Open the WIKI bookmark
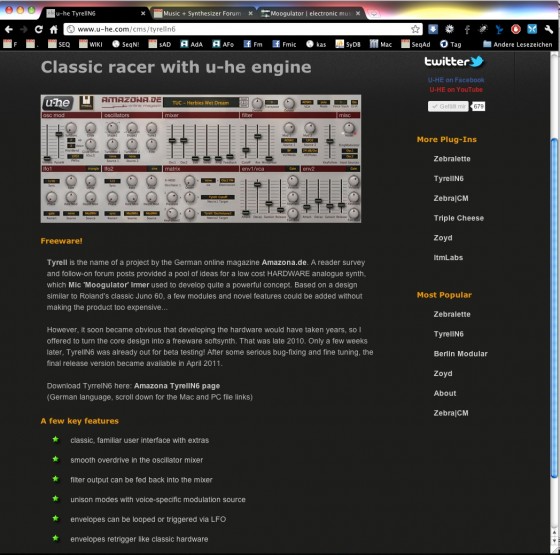Screen dimensions: 560x555 click(91, 44)
